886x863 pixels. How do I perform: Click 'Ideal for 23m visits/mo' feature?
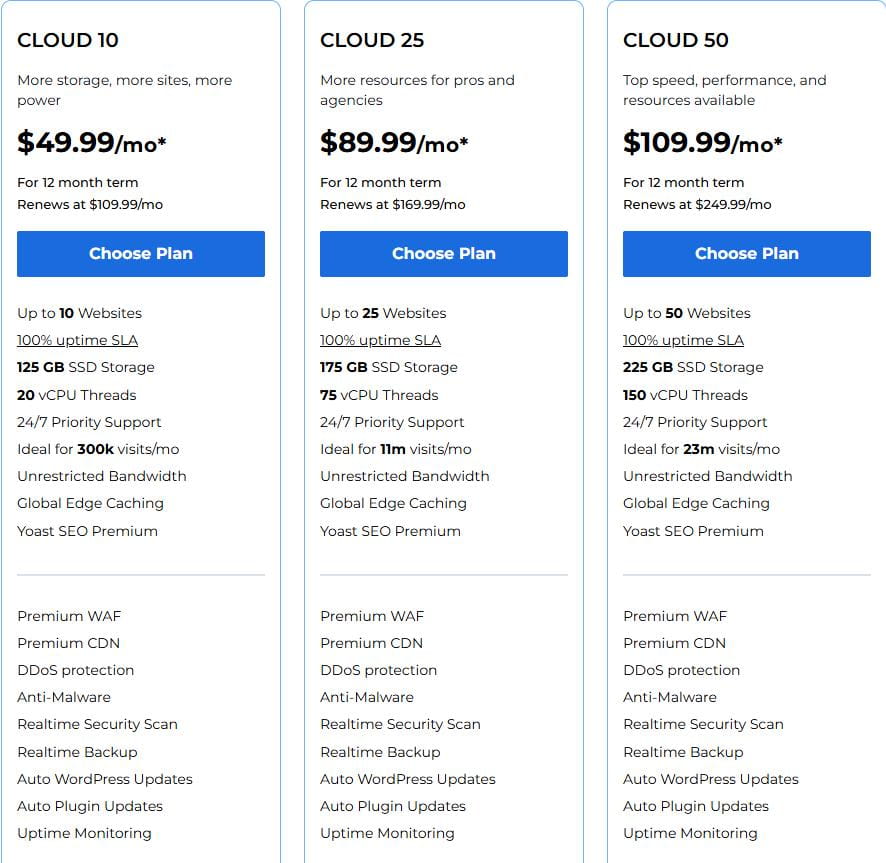tap(701, 449)
